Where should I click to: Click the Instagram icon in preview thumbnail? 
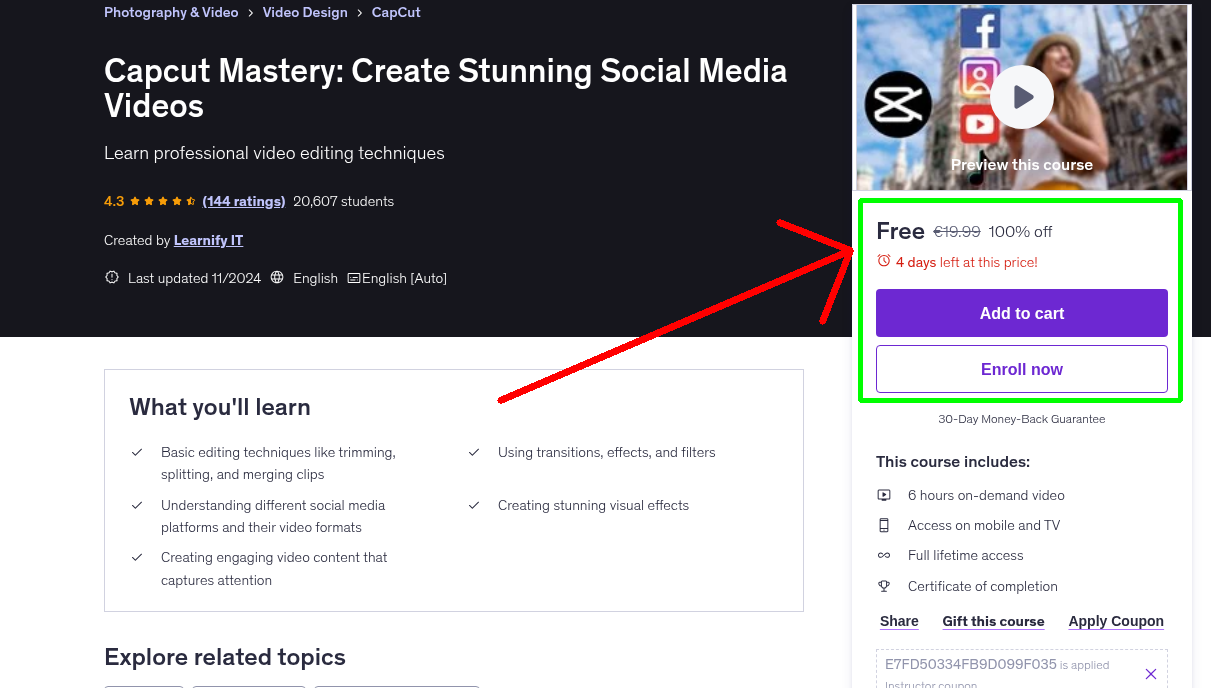pyautogui.click(x=980, y=76)
